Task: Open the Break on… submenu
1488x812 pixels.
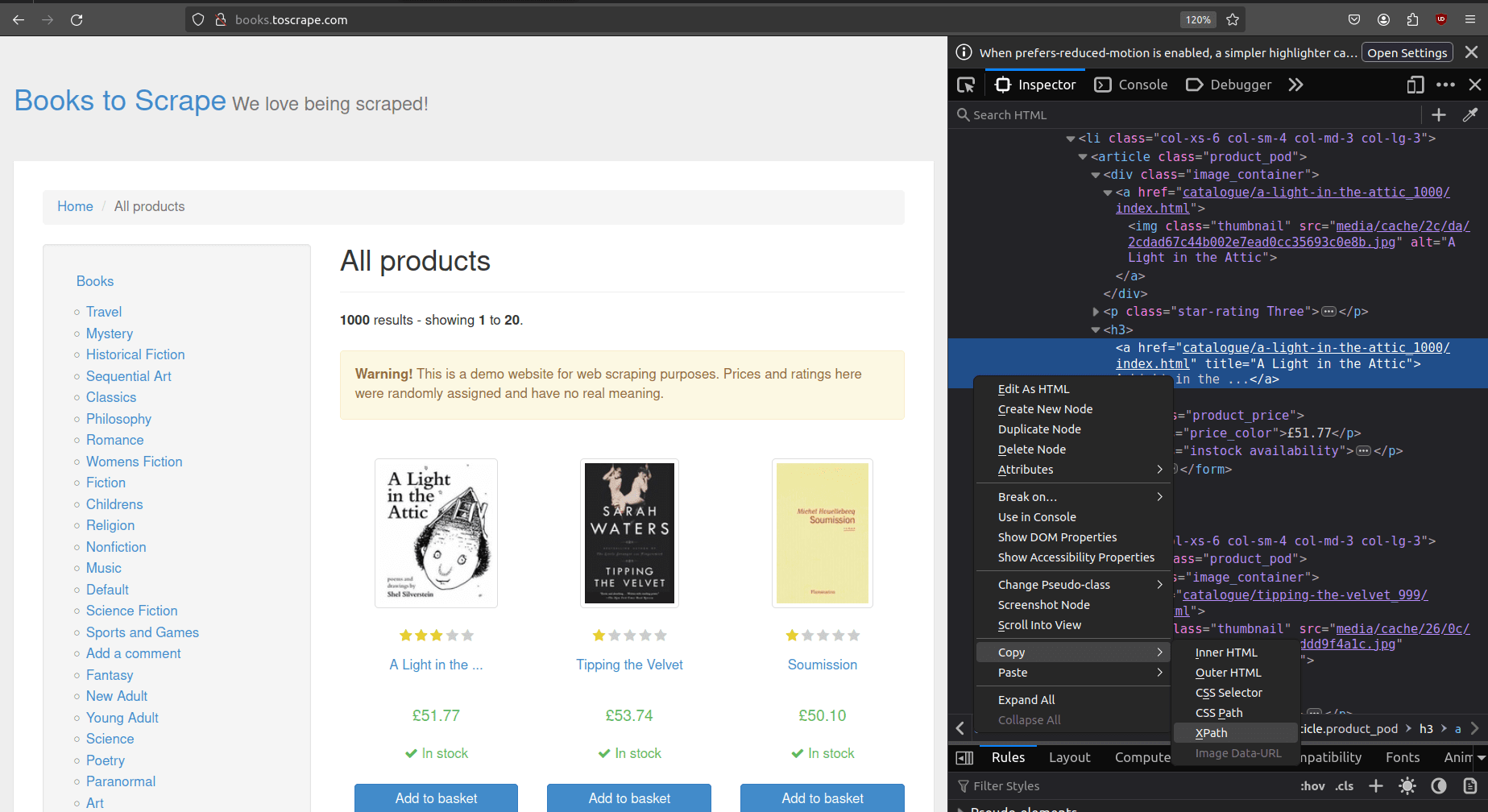Action: [1072, 497]
